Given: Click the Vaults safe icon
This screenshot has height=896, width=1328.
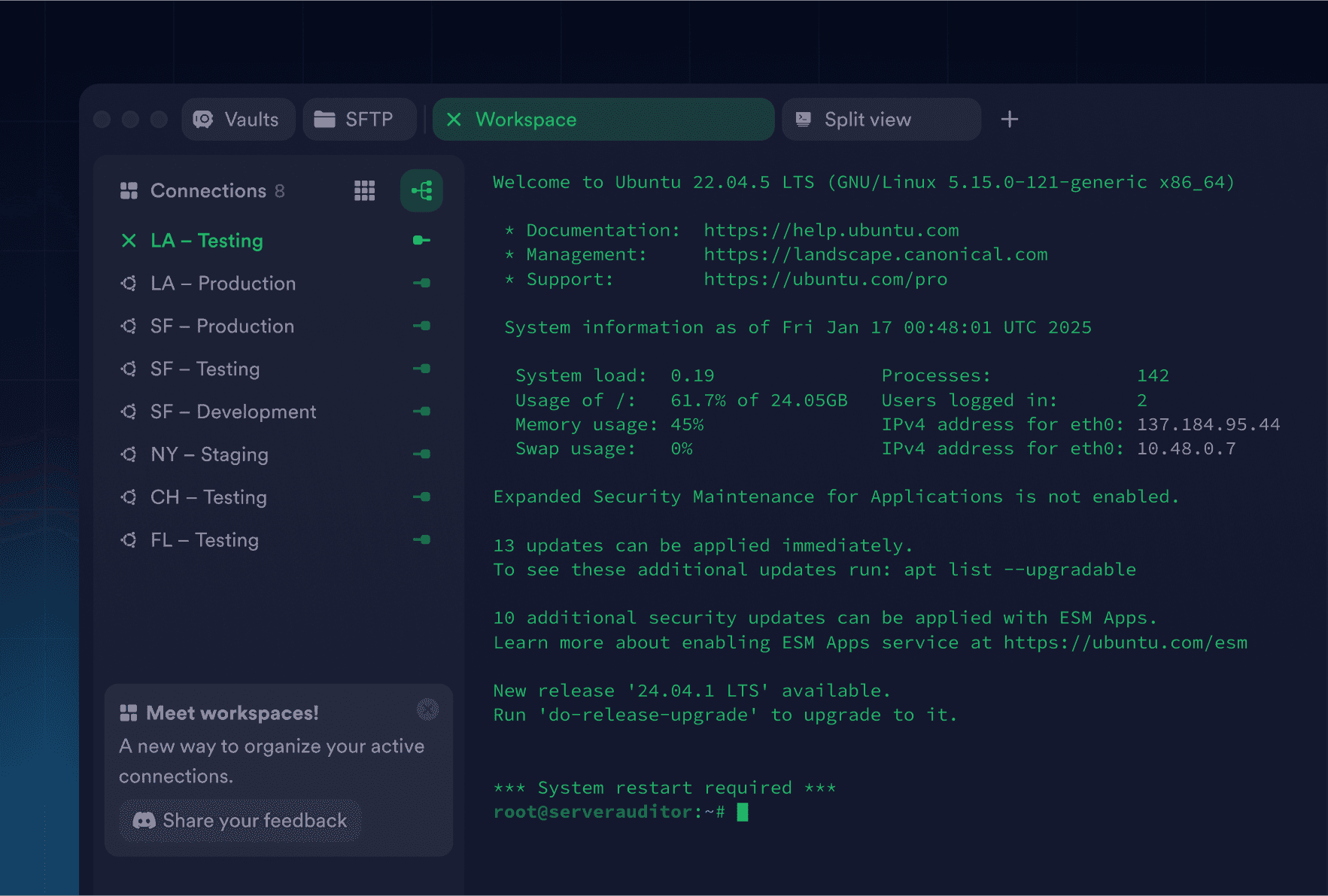Looking at the screenshot, I should 203,120.
